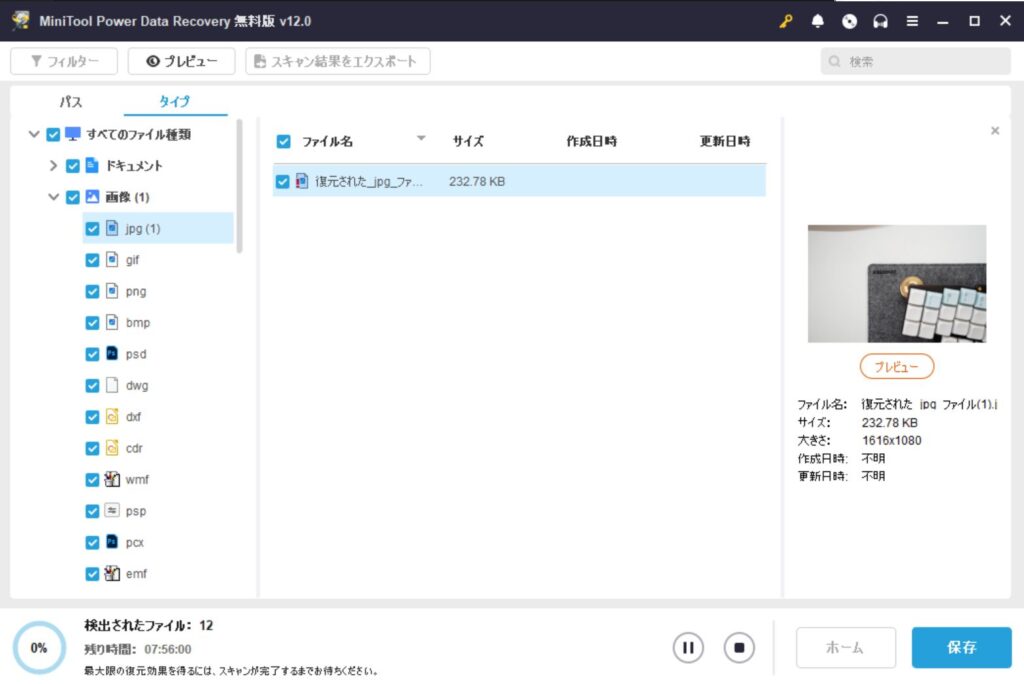The height and width of the screenshot is (684, 1024).
Task: Click the document folder icon
Action: (92, 165)
